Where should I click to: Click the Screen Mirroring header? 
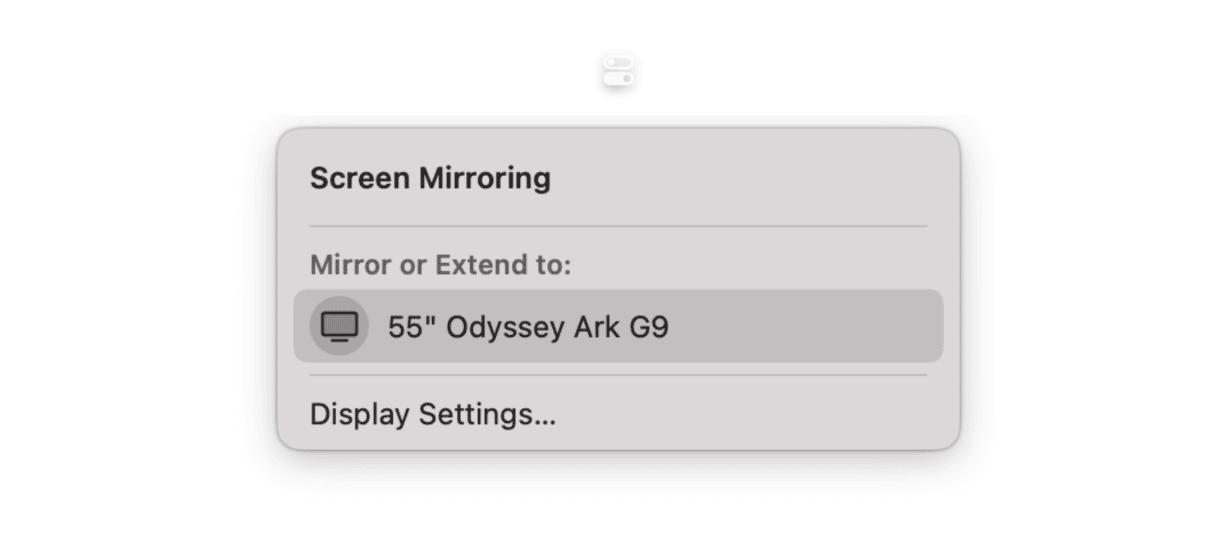click(x=430, y=178)
